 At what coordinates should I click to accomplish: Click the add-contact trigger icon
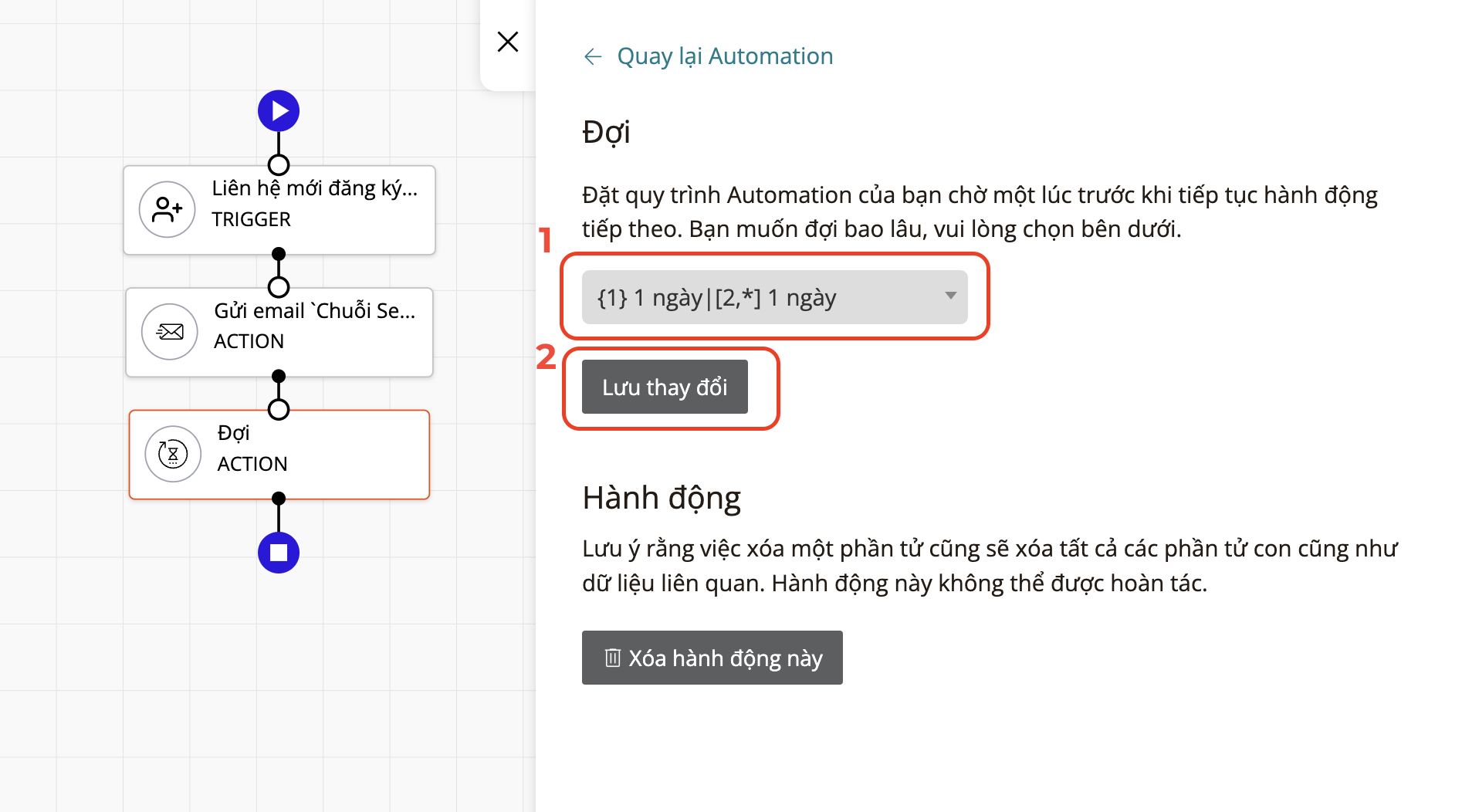[x=167, y=209]
